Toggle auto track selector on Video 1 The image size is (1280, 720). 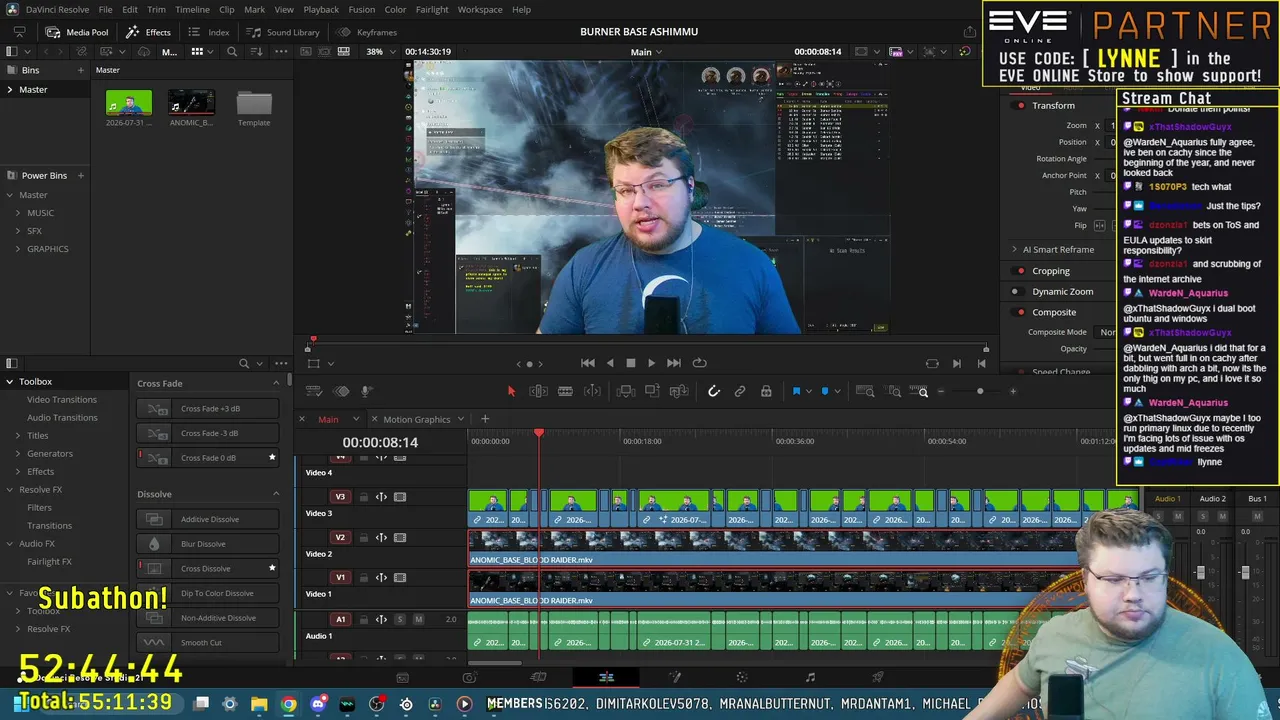(381, 578)
